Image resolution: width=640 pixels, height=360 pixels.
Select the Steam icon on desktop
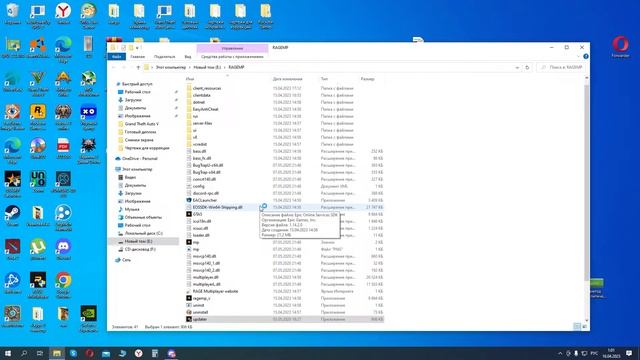click(13, 216)
